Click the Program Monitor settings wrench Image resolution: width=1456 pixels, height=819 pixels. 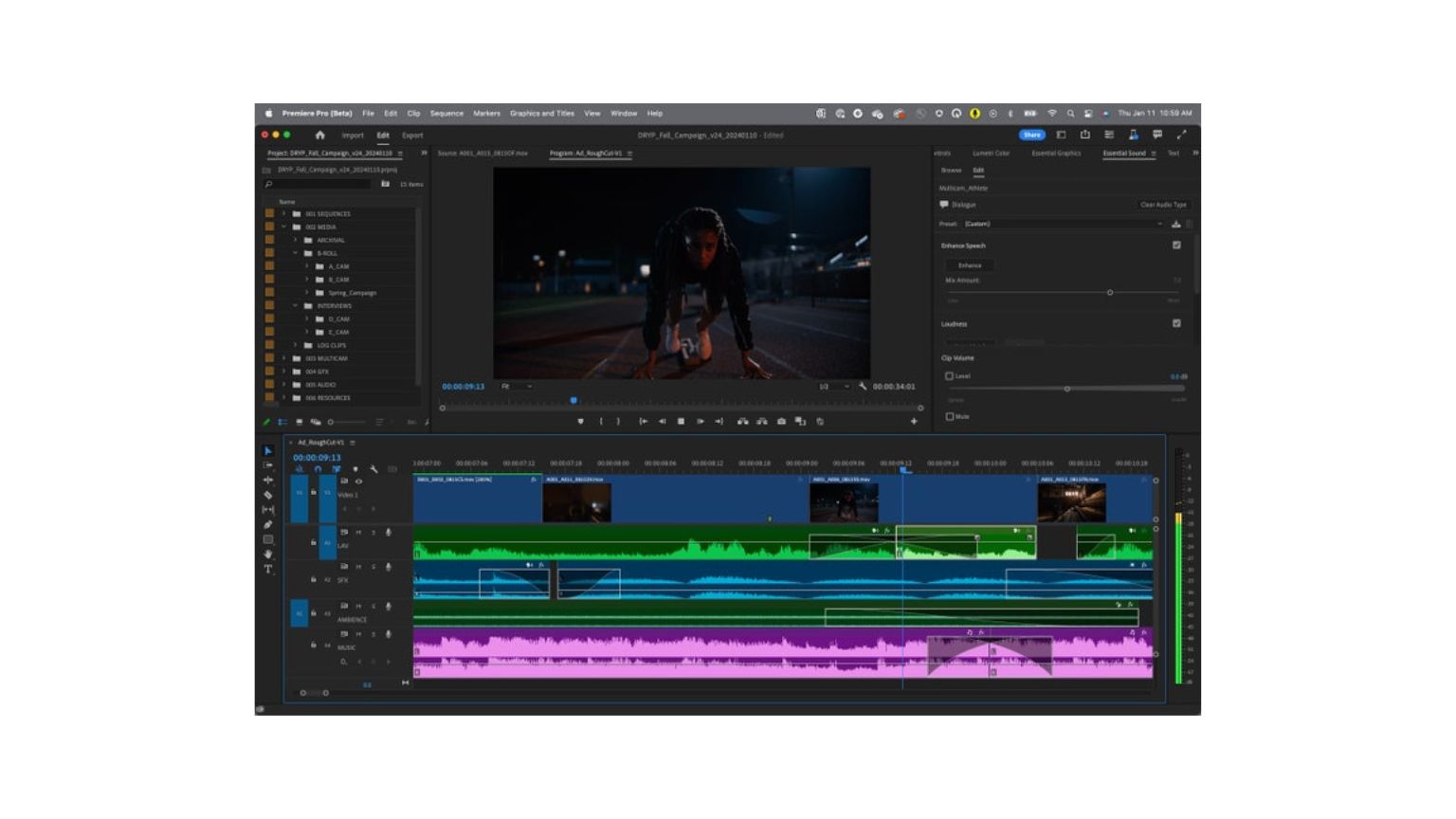coord(863,386)
